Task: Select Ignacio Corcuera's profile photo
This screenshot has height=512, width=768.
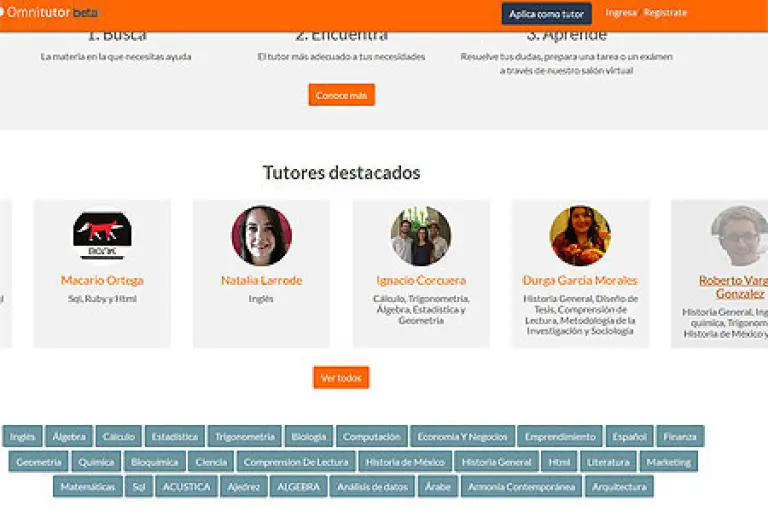Action: pos(421,235)
